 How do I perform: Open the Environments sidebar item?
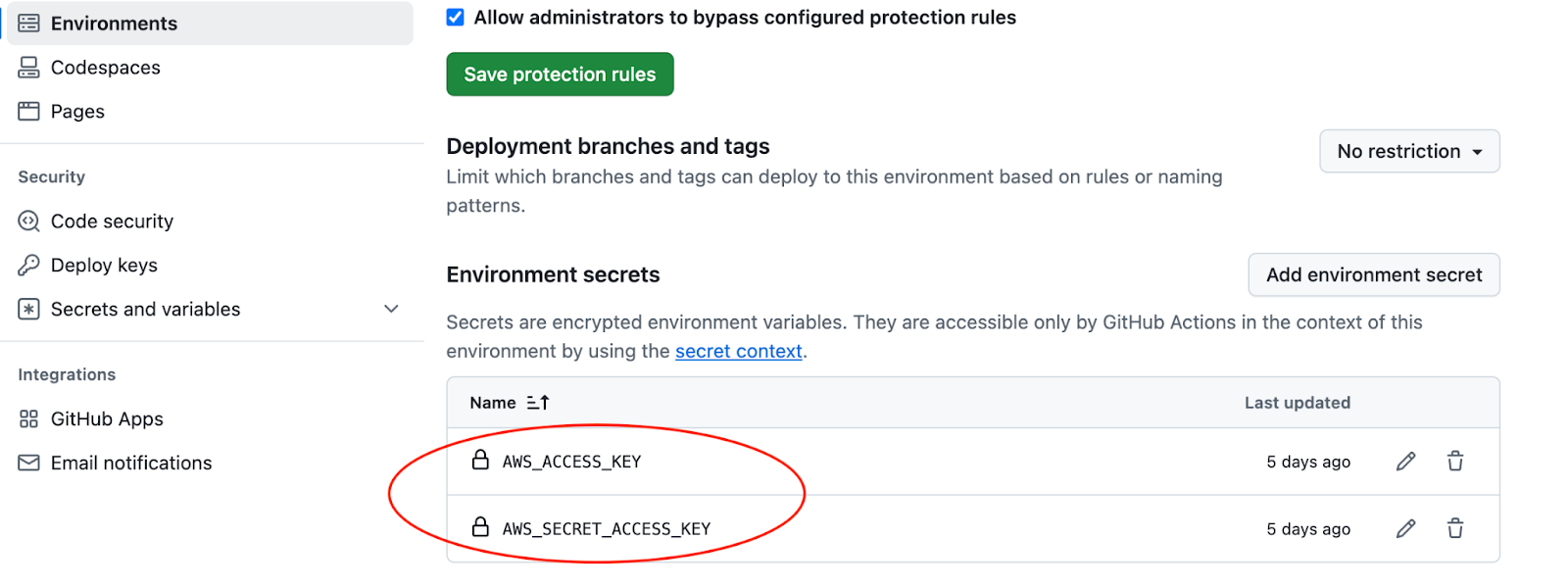pos(210,24)
